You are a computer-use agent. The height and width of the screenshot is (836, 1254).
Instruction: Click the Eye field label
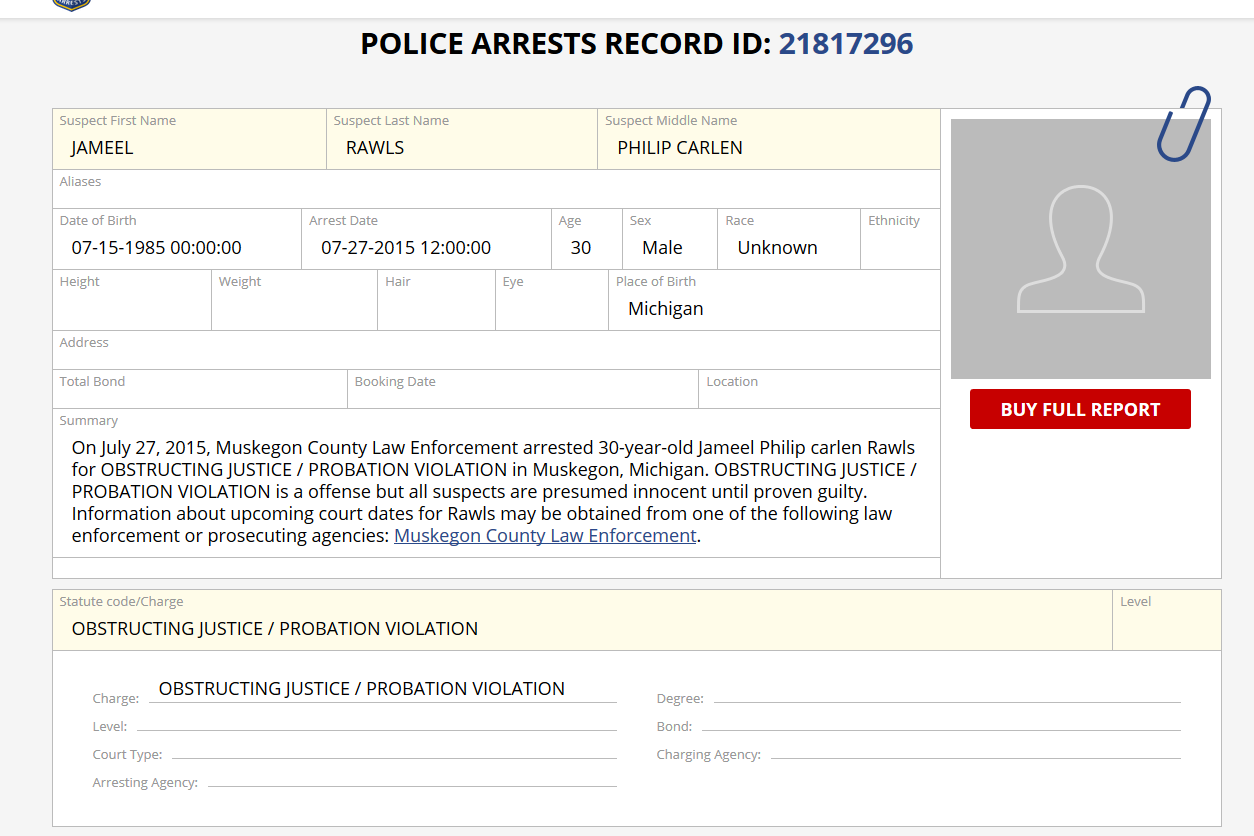(513, 281)
